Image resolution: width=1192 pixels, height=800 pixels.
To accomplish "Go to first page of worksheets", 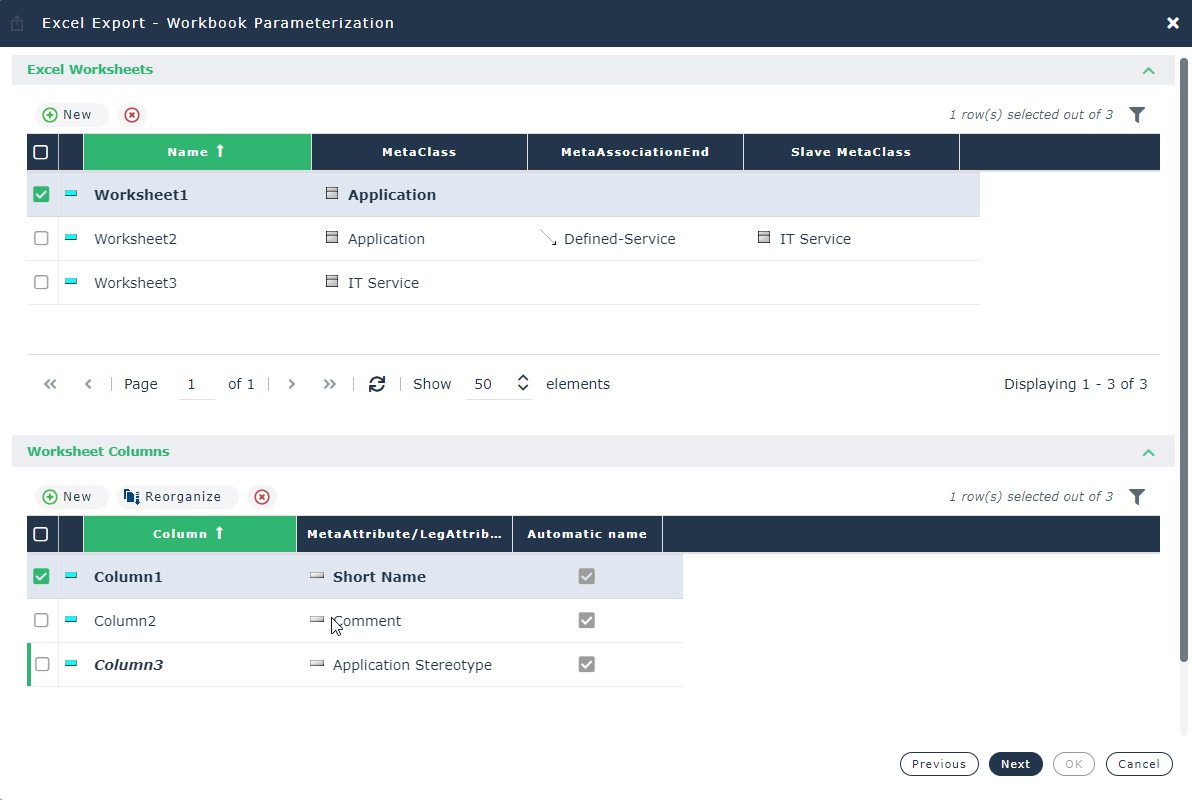I will pos(50,384).
